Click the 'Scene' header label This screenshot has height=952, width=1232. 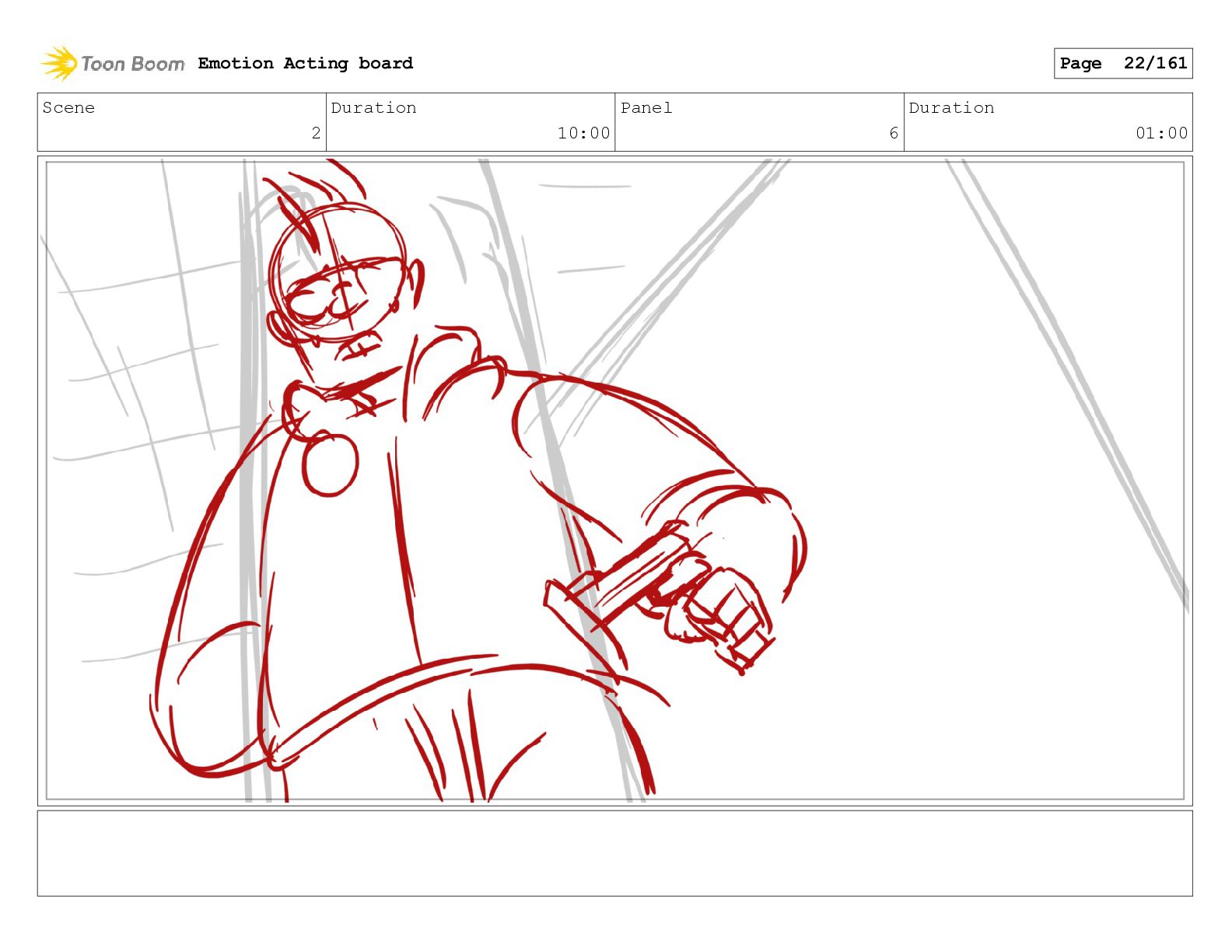coord(68,107)
